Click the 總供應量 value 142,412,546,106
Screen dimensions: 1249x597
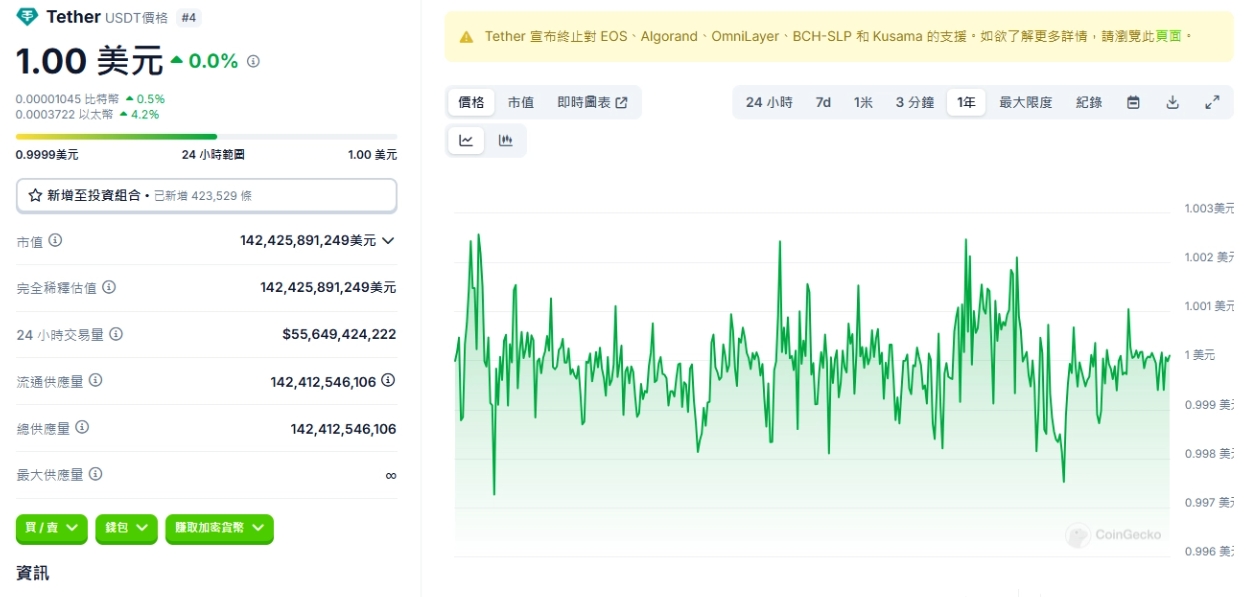pos(343,429)
